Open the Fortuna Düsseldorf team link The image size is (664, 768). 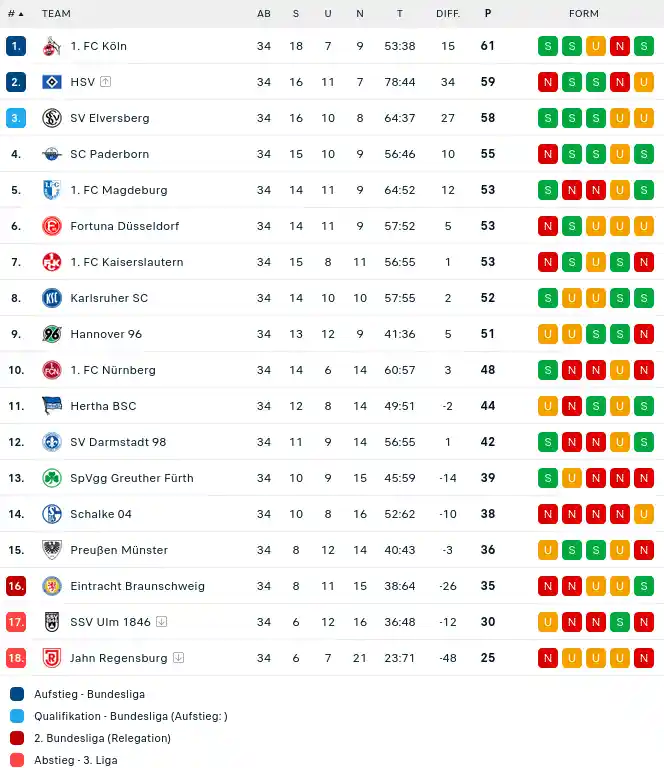(125, 226)
